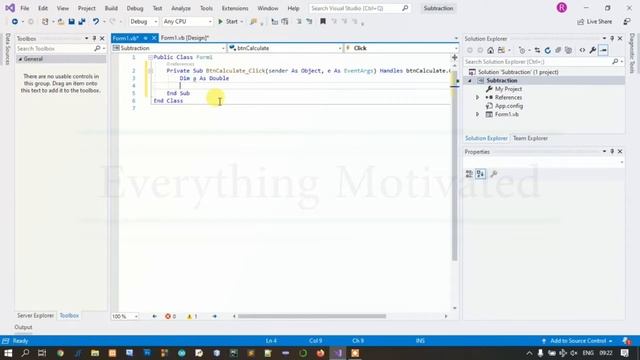
Task: Open the File menu
Action: pyautogui.click(x=24, y=8)
